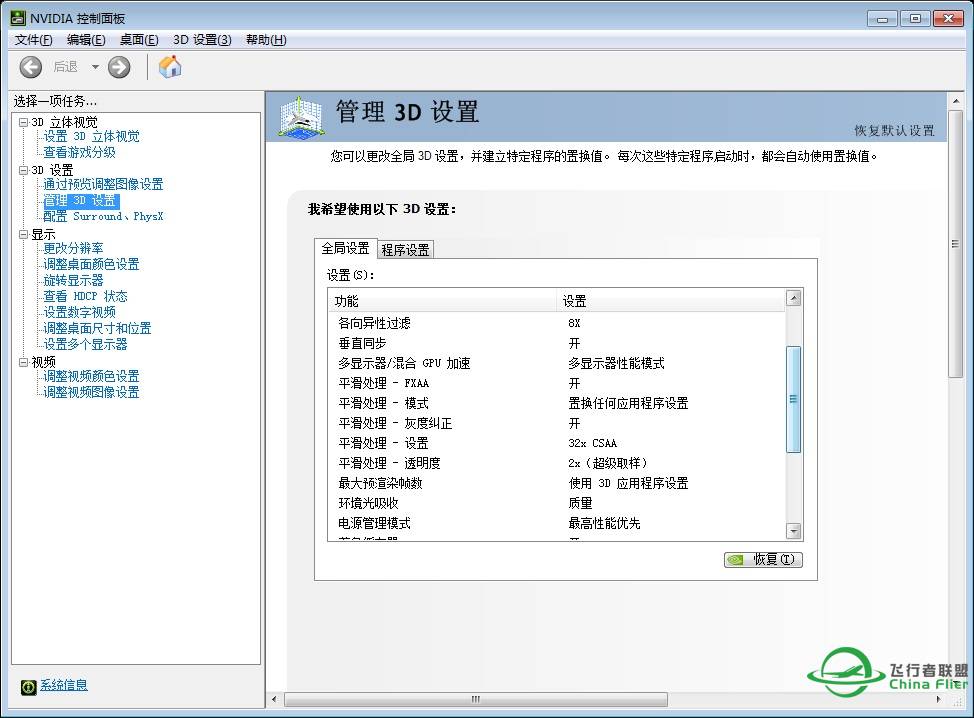The width and height of the screenshot is (974, 718).
Task: Select 管理 3D 设置 in tree
Action: 80,201
